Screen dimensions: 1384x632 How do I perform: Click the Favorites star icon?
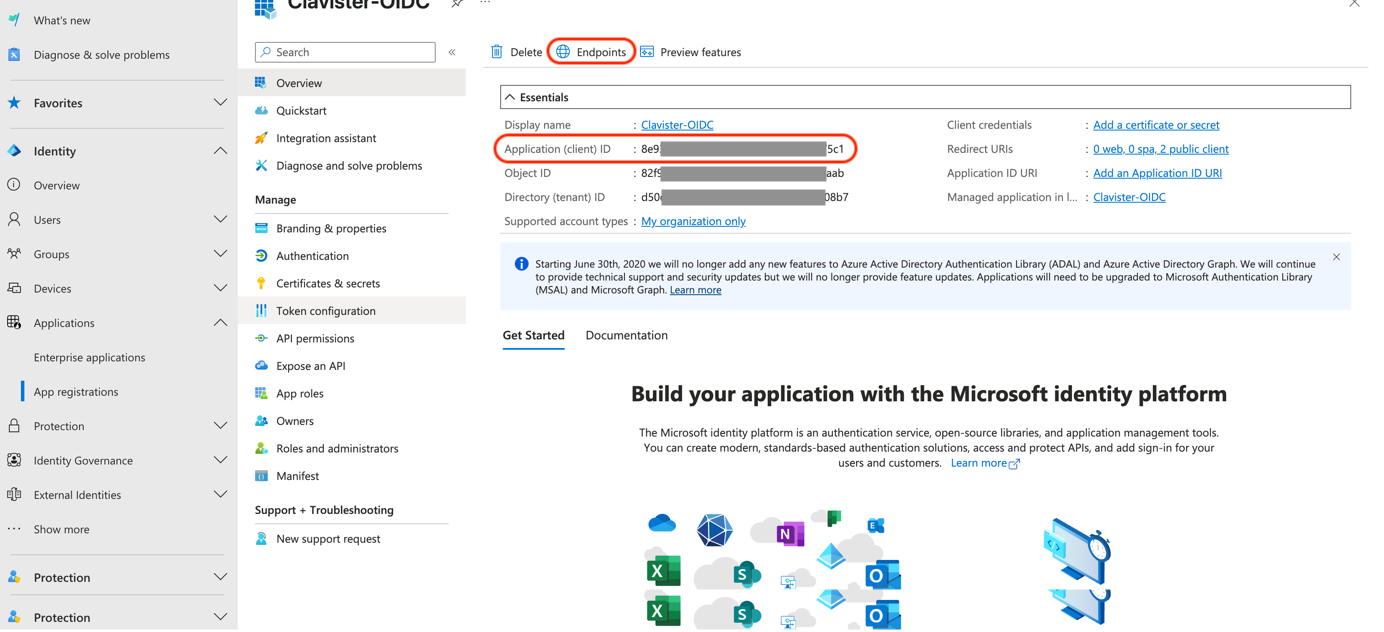click(14, 103)
